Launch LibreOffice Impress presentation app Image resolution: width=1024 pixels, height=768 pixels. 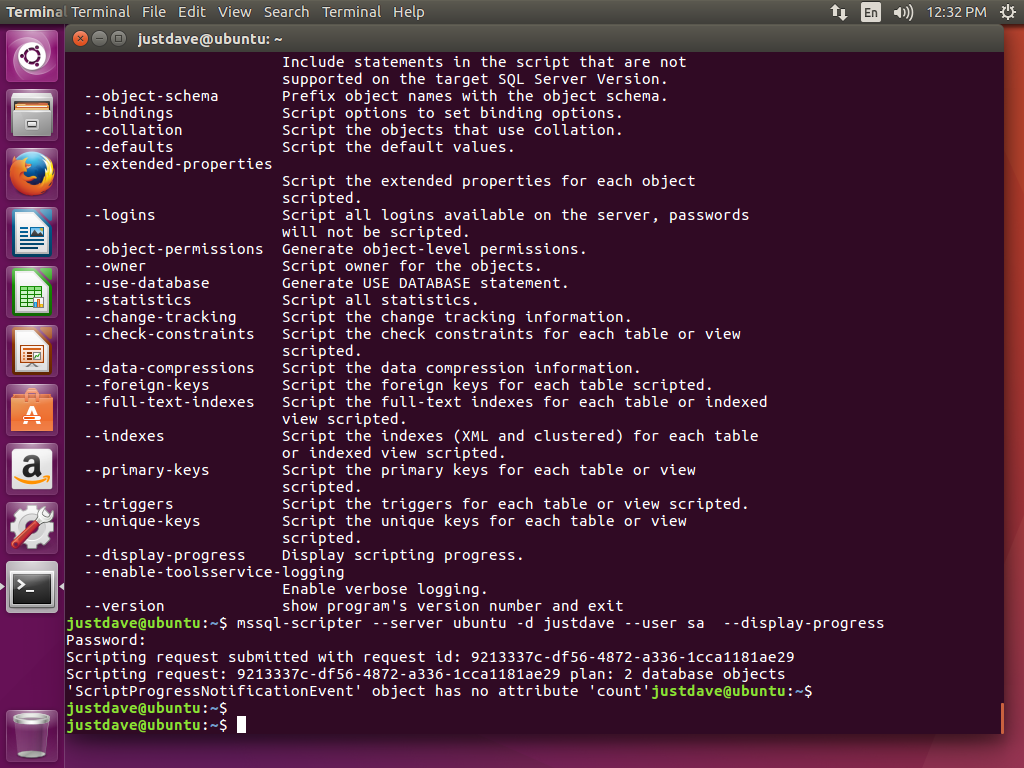[x=33, y=351]
